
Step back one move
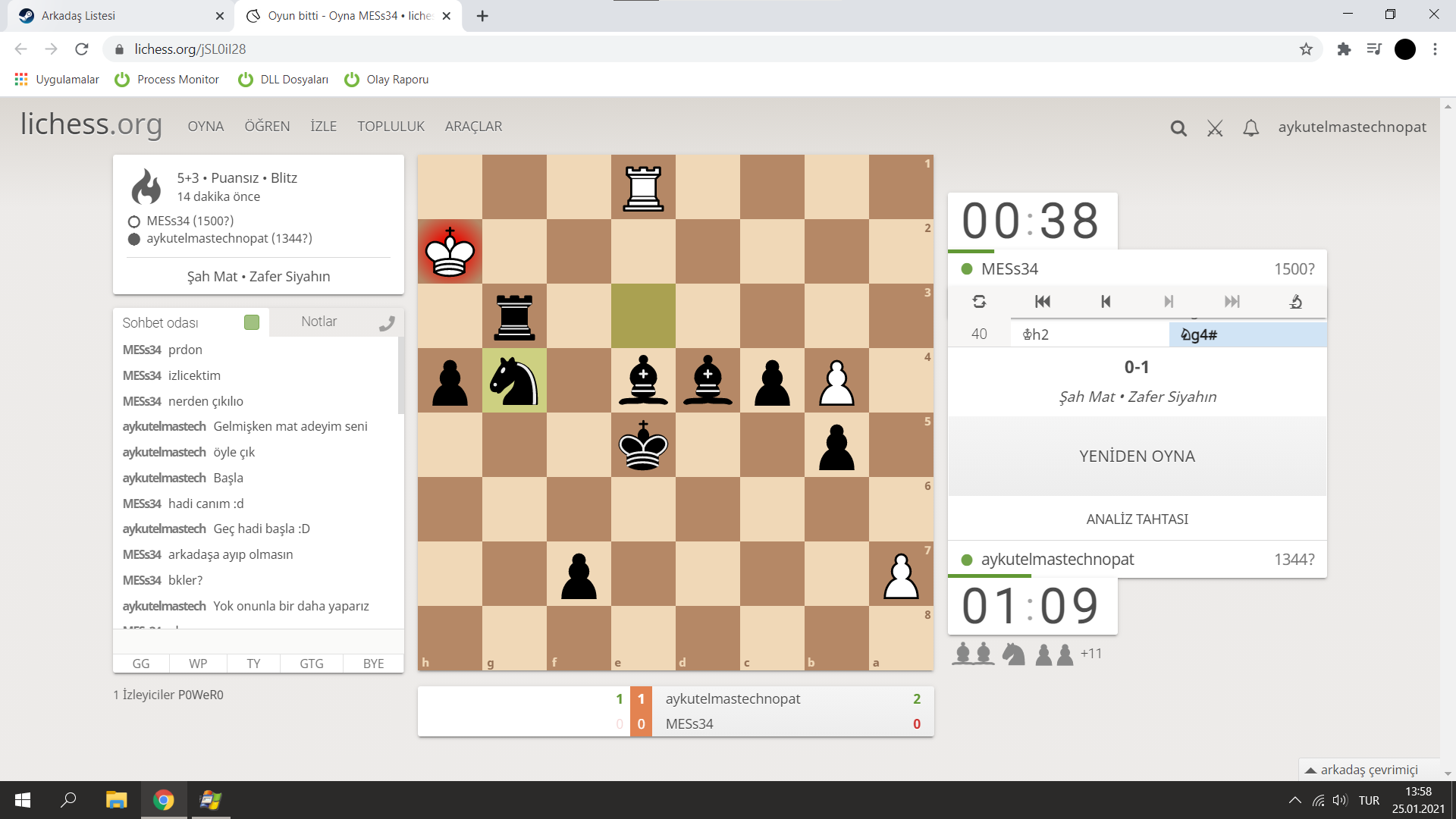point(1106,302)
